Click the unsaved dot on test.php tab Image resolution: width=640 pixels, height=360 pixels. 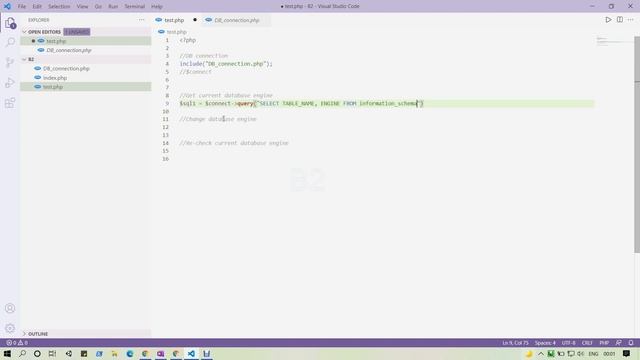coord(195,20)
